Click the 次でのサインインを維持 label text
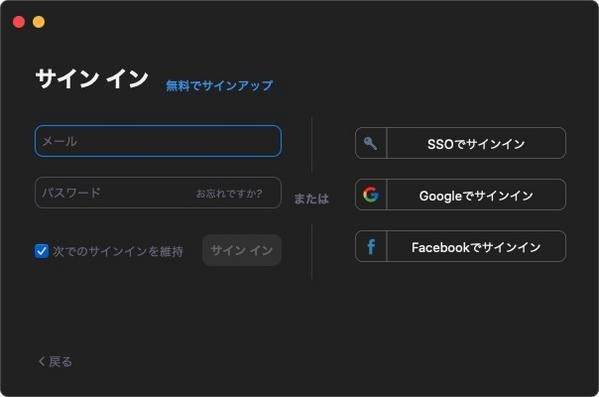 tap(118, 251)
